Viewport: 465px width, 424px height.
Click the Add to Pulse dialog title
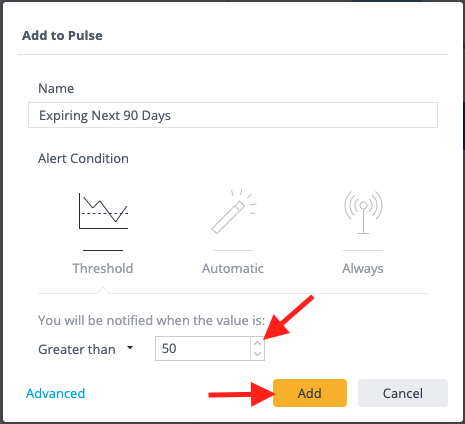62,35
